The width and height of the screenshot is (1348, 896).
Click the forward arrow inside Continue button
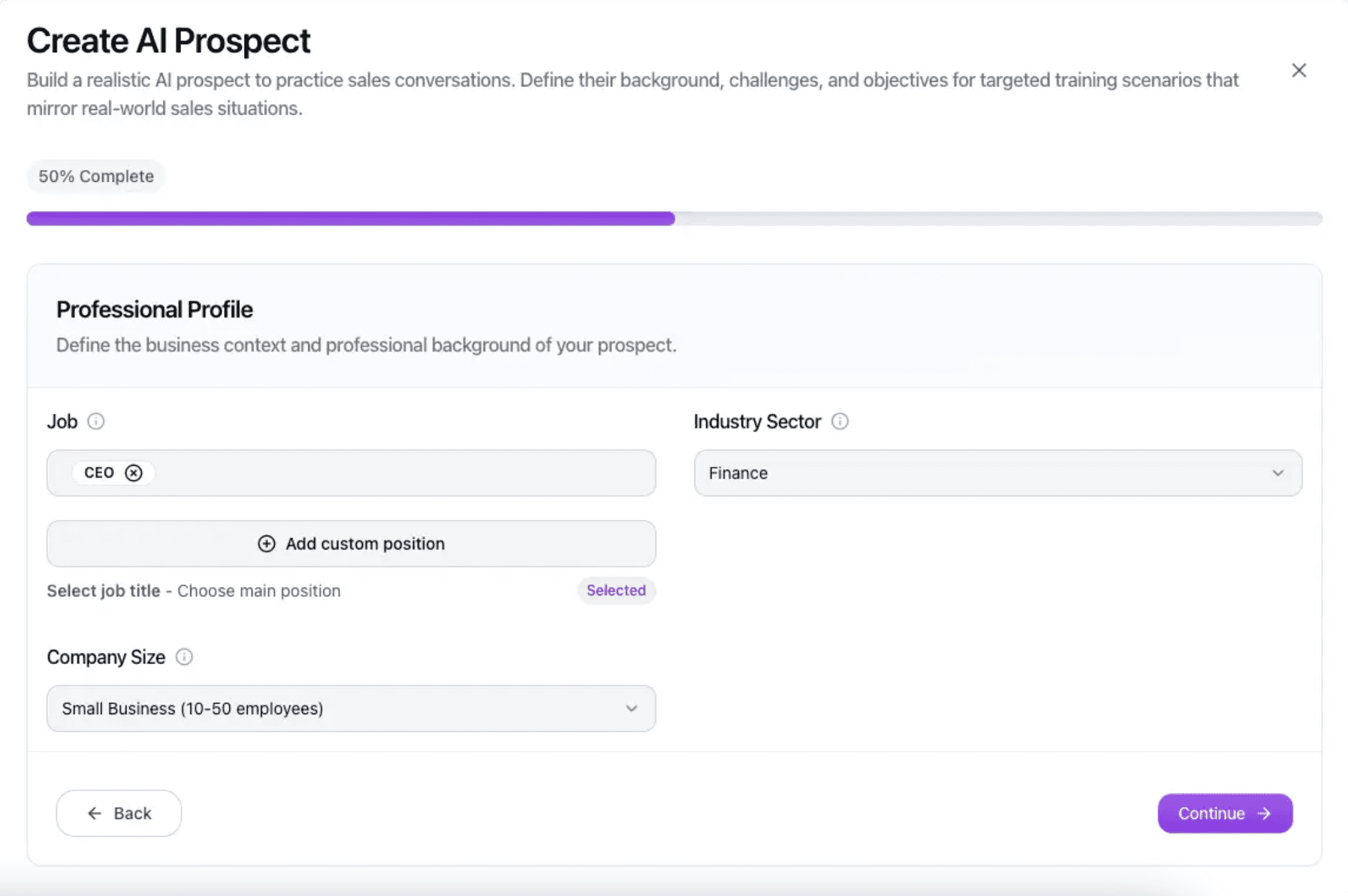click(1263, 813)
